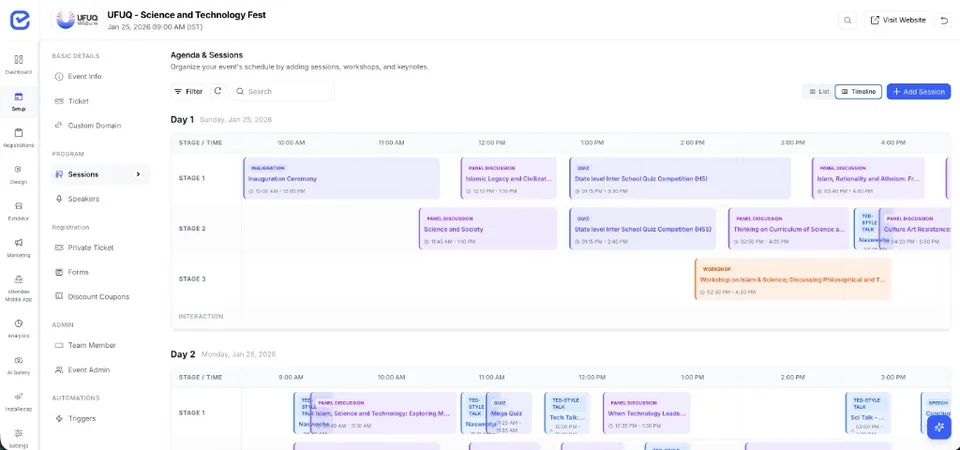Click the undo arrow icon in header
This screenshot has height=450, width=960.
tap(943, 20)
